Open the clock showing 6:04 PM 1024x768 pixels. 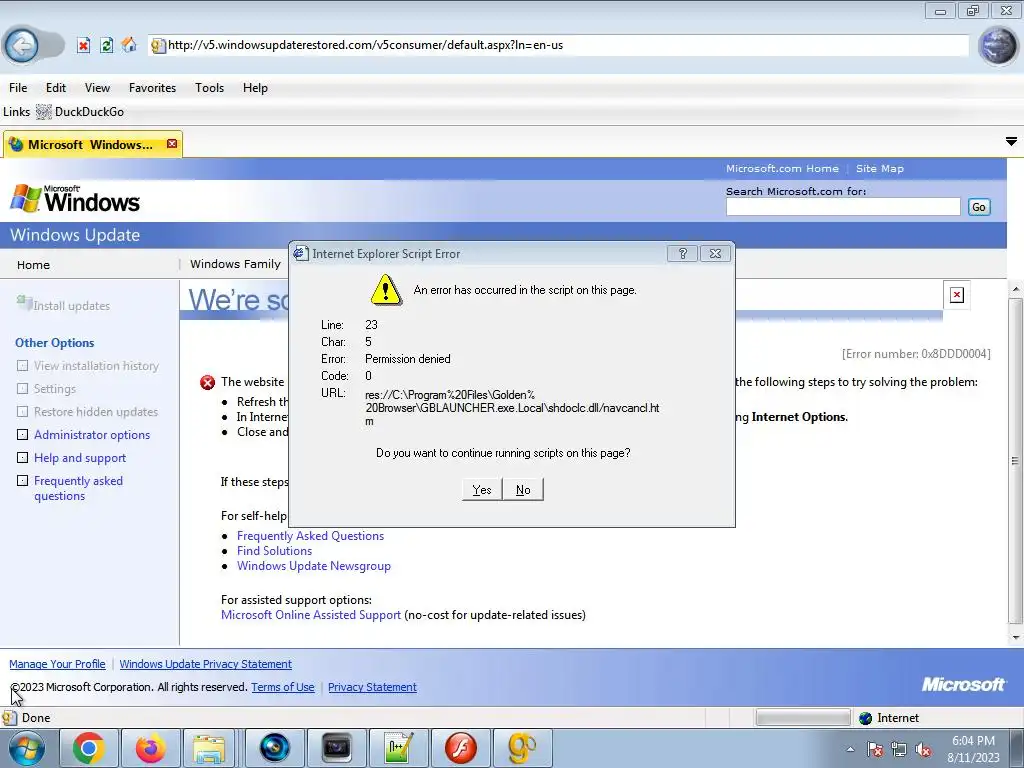(973, 749)
